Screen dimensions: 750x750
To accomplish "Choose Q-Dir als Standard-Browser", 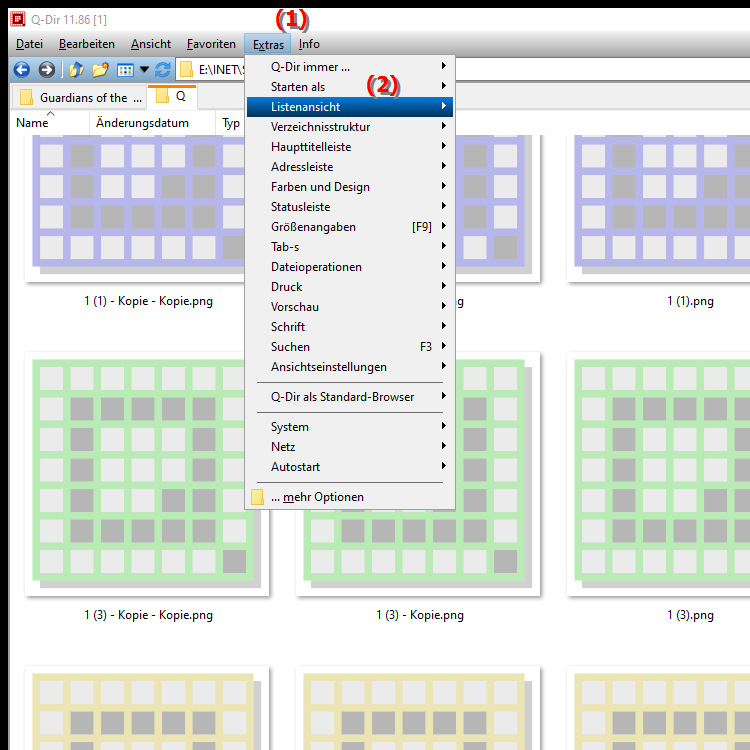I will [350, 397].
